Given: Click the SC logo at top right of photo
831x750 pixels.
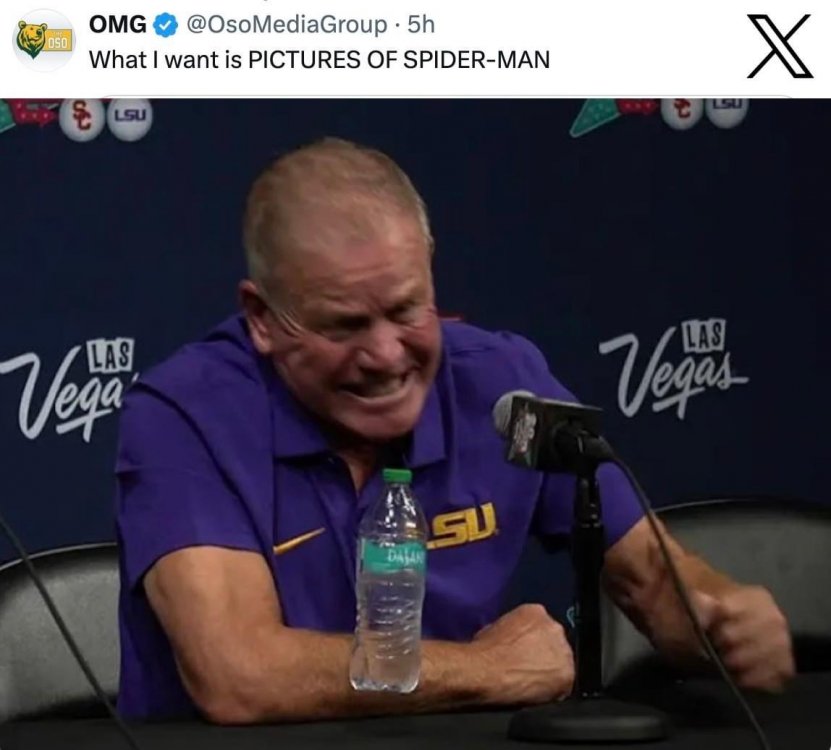Looking at the screenshot, I should point(683,113).
